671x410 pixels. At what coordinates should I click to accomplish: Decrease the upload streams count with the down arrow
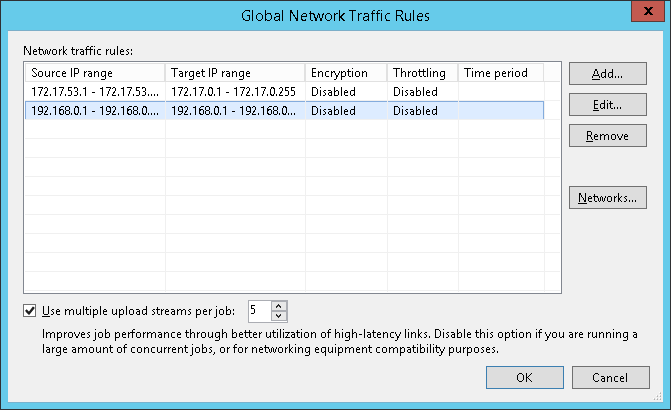(x=279, y=316)
